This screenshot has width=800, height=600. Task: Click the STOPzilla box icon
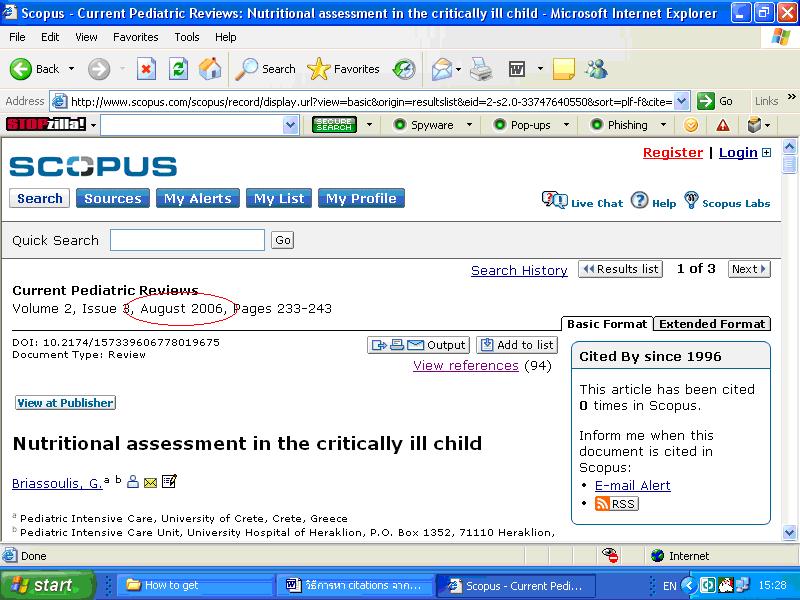click(755, 125)
